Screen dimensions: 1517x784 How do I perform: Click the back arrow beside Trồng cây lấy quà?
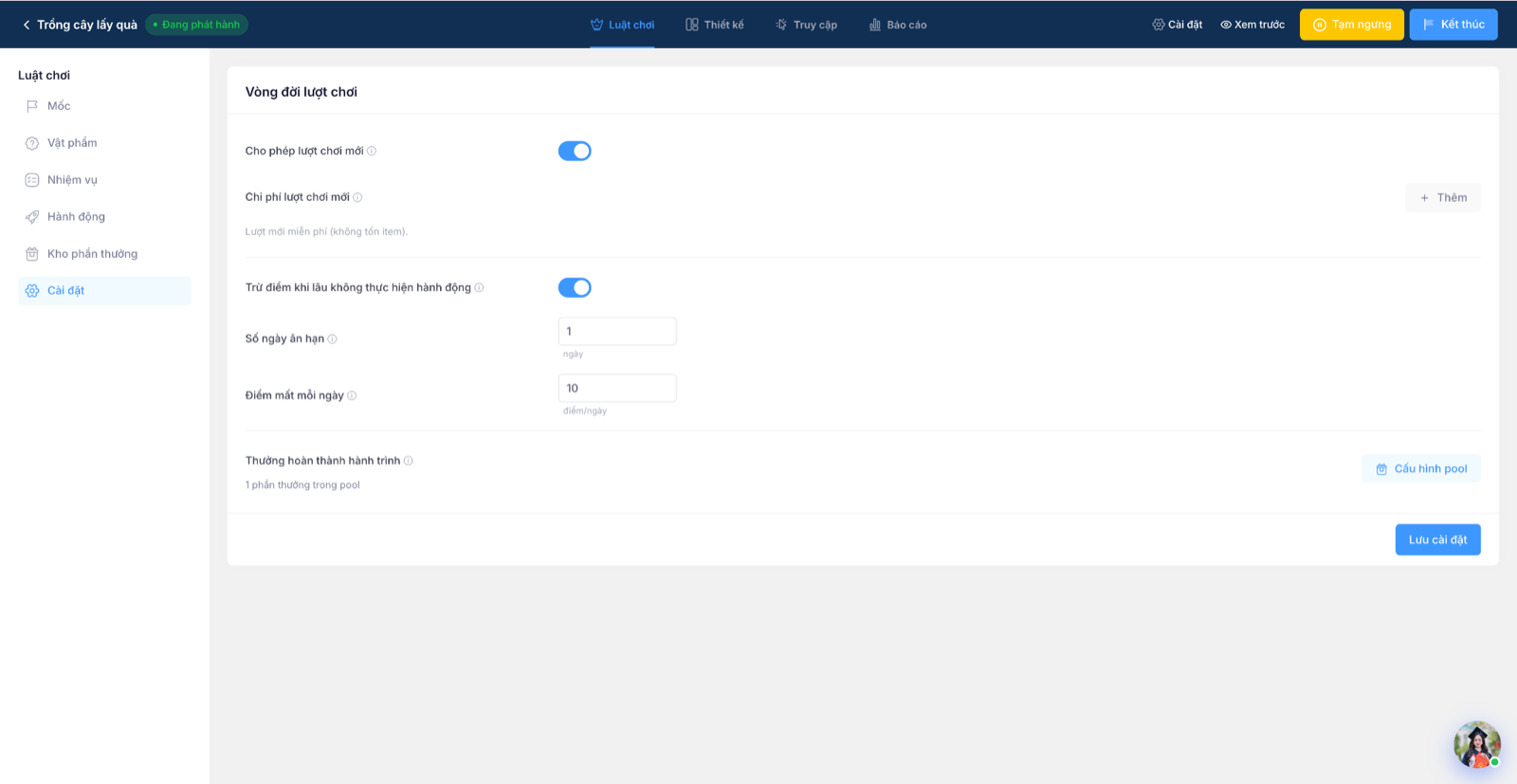[x=27, y=25]
